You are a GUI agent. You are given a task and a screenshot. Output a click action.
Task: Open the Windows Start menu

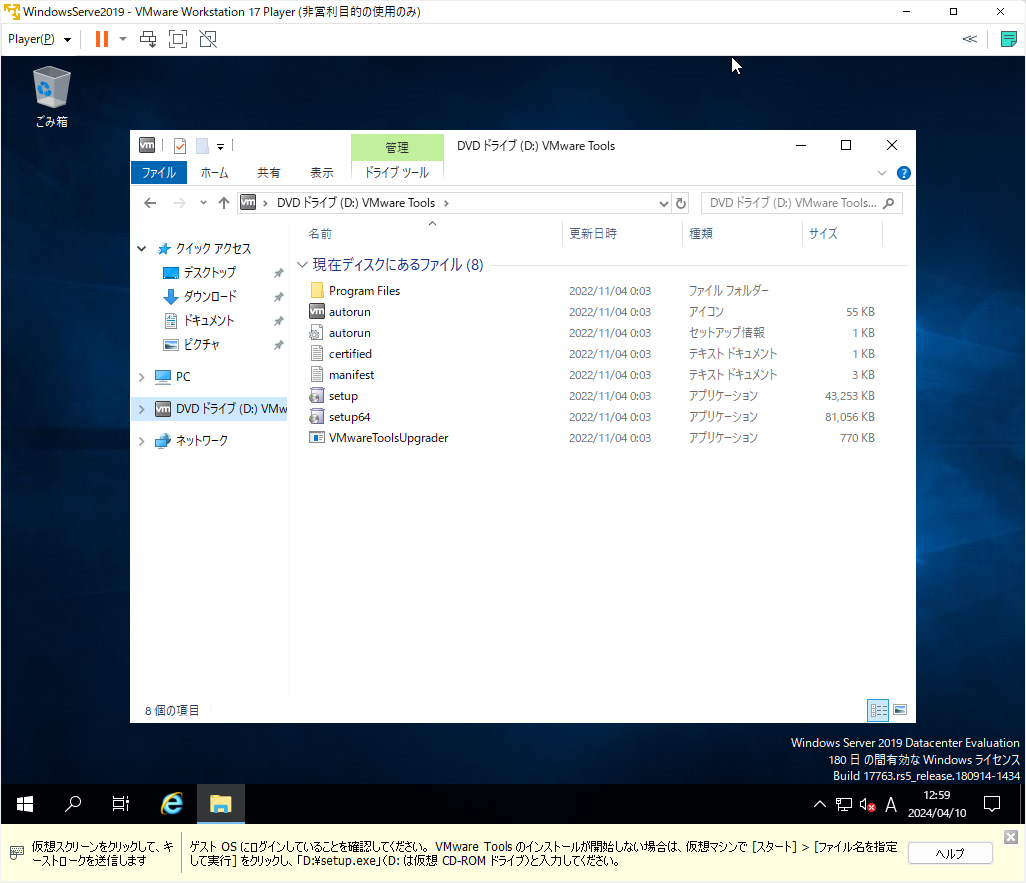tap(25, 804)
